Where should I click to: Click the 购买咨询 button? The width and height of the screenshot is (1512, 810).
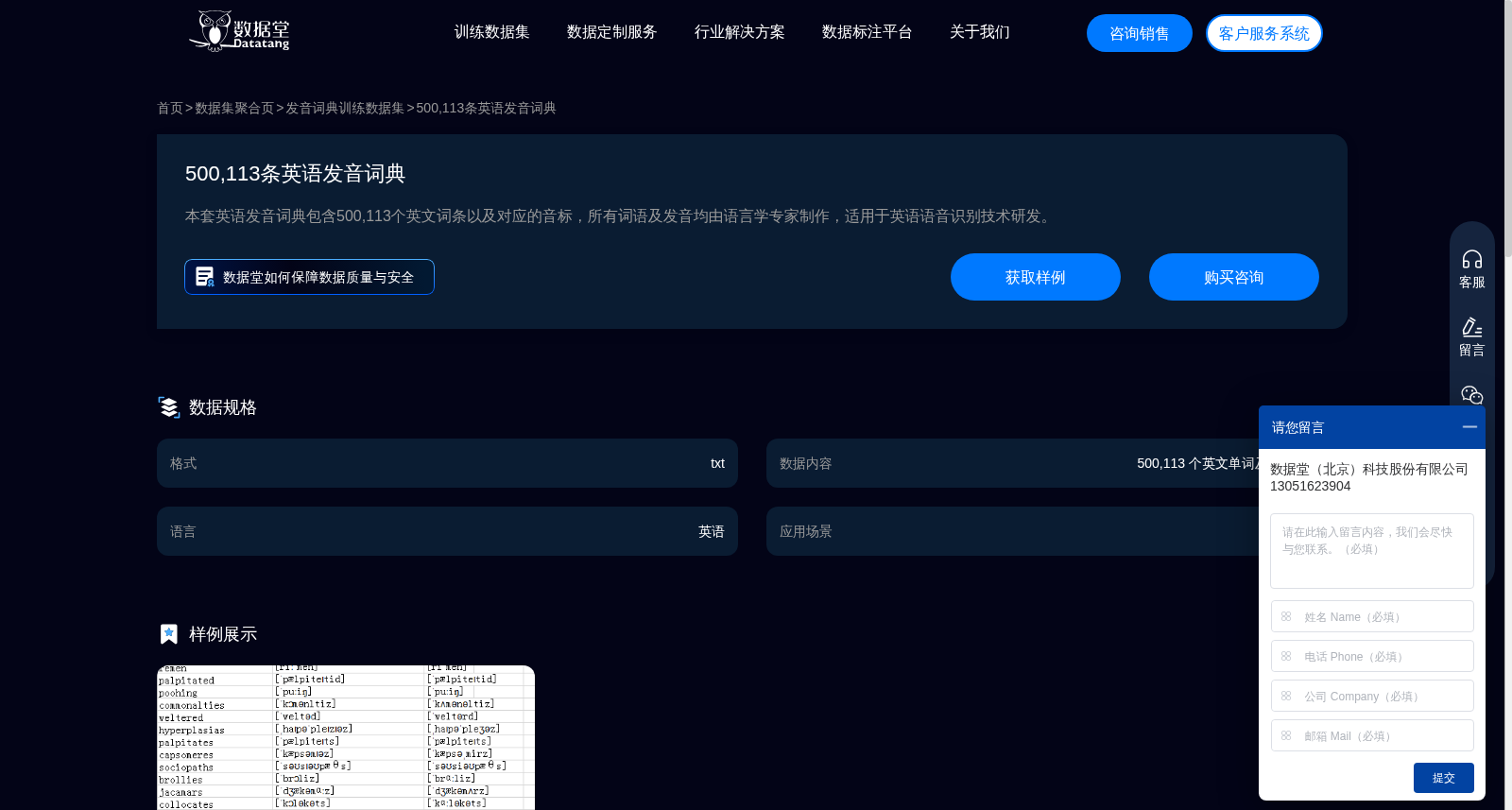tap(1234, 277)
